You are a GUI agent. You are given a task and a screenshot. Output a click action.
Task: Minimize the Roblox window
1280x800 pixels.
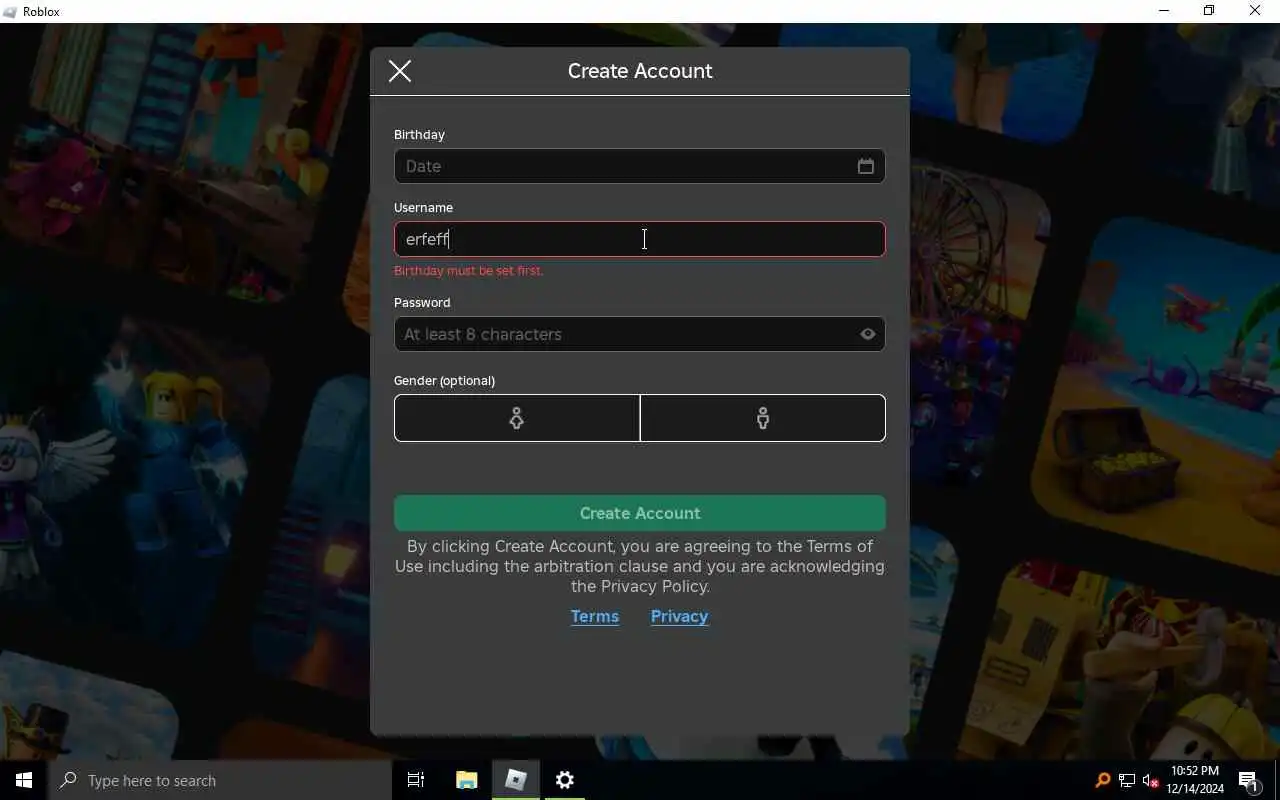point(1164,11)
